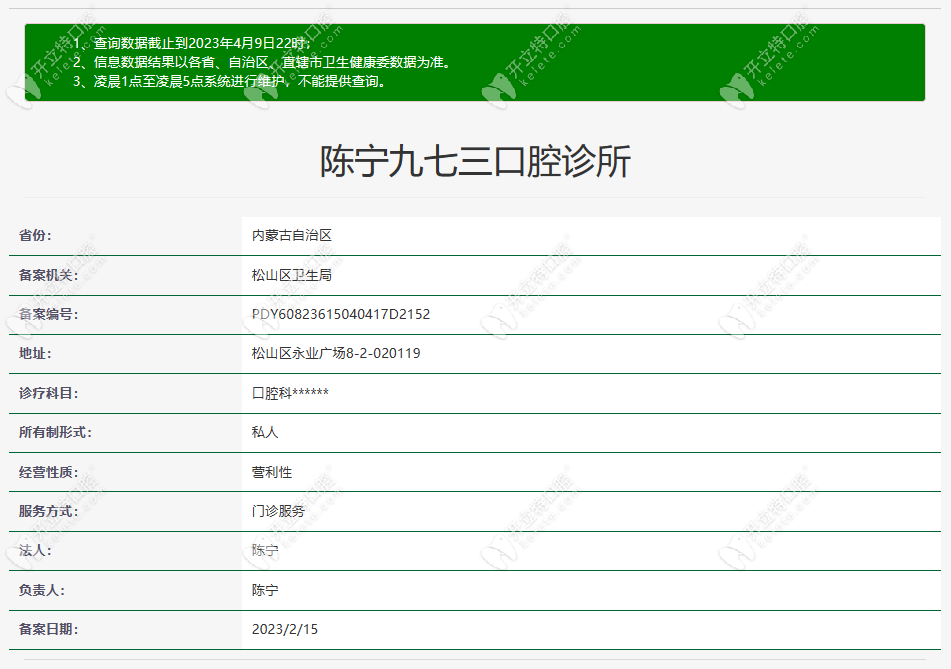The image size is (951, 669).
Task: Click the 服务方式 label
Action: pyautogui.click(x=49, y=511)
